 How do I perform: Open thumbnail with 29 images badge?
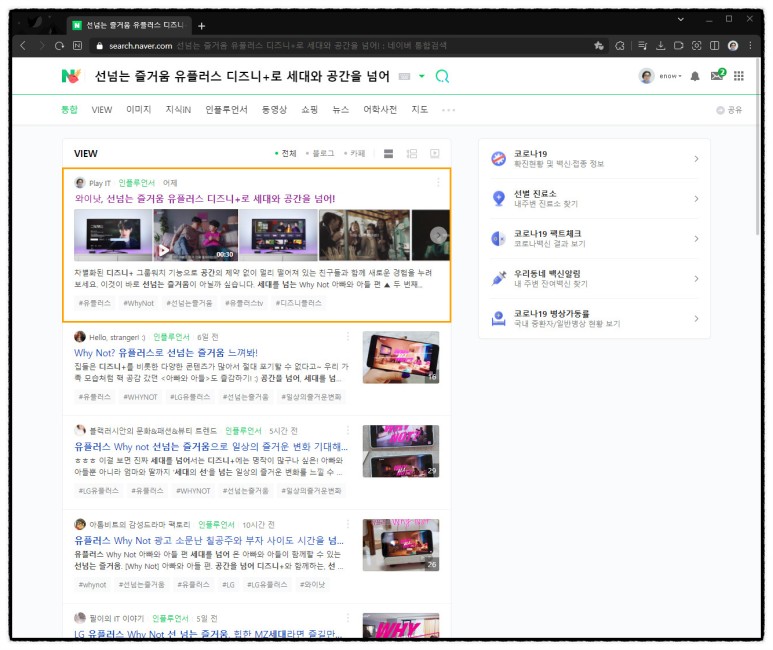401,451
